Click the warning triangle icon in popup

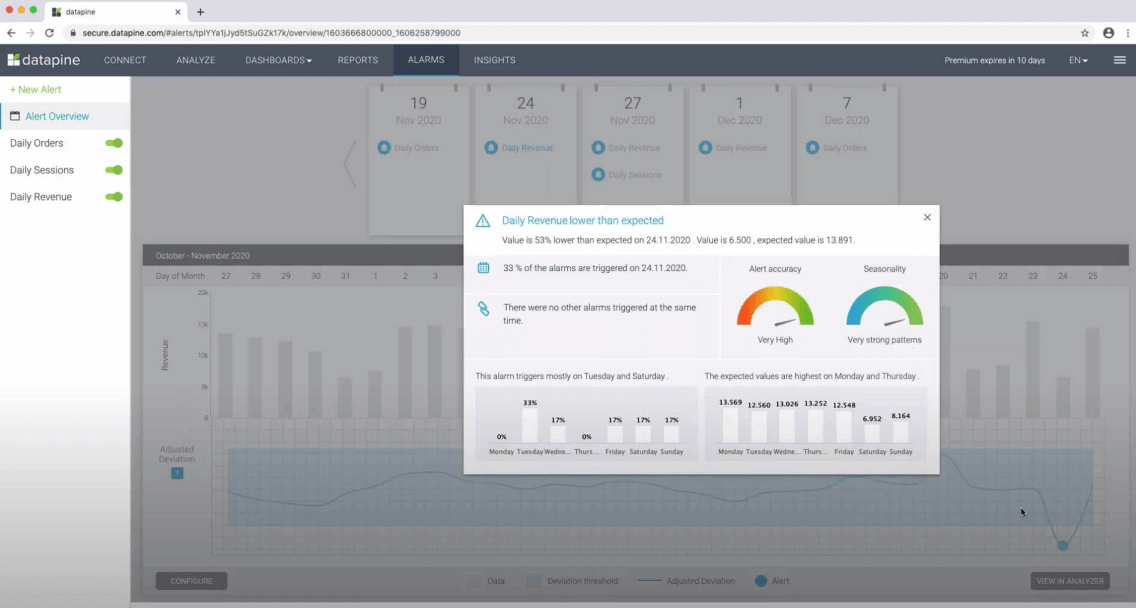pos(483,221)
